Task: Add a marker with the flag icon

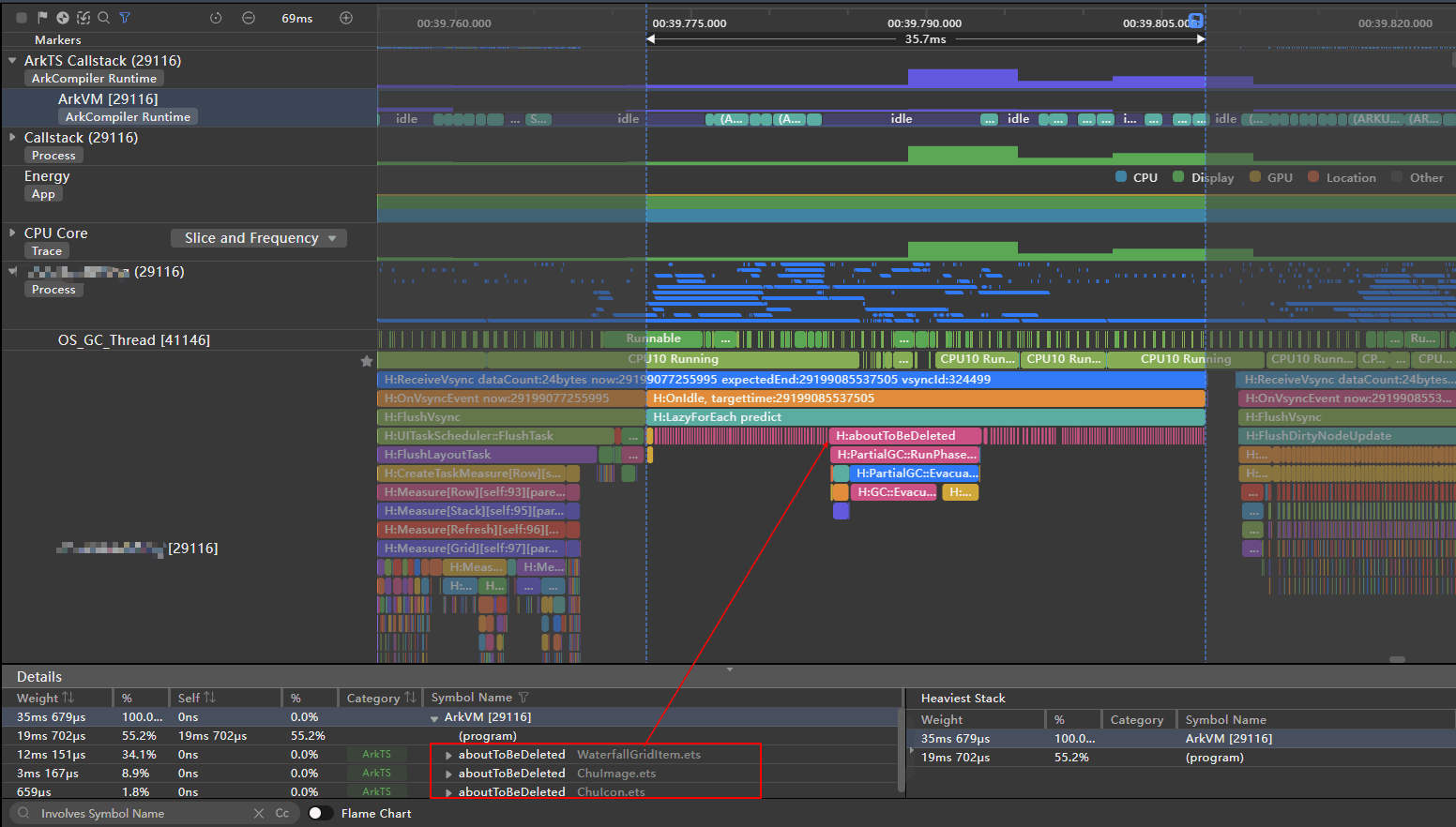Action: [42, 18]
